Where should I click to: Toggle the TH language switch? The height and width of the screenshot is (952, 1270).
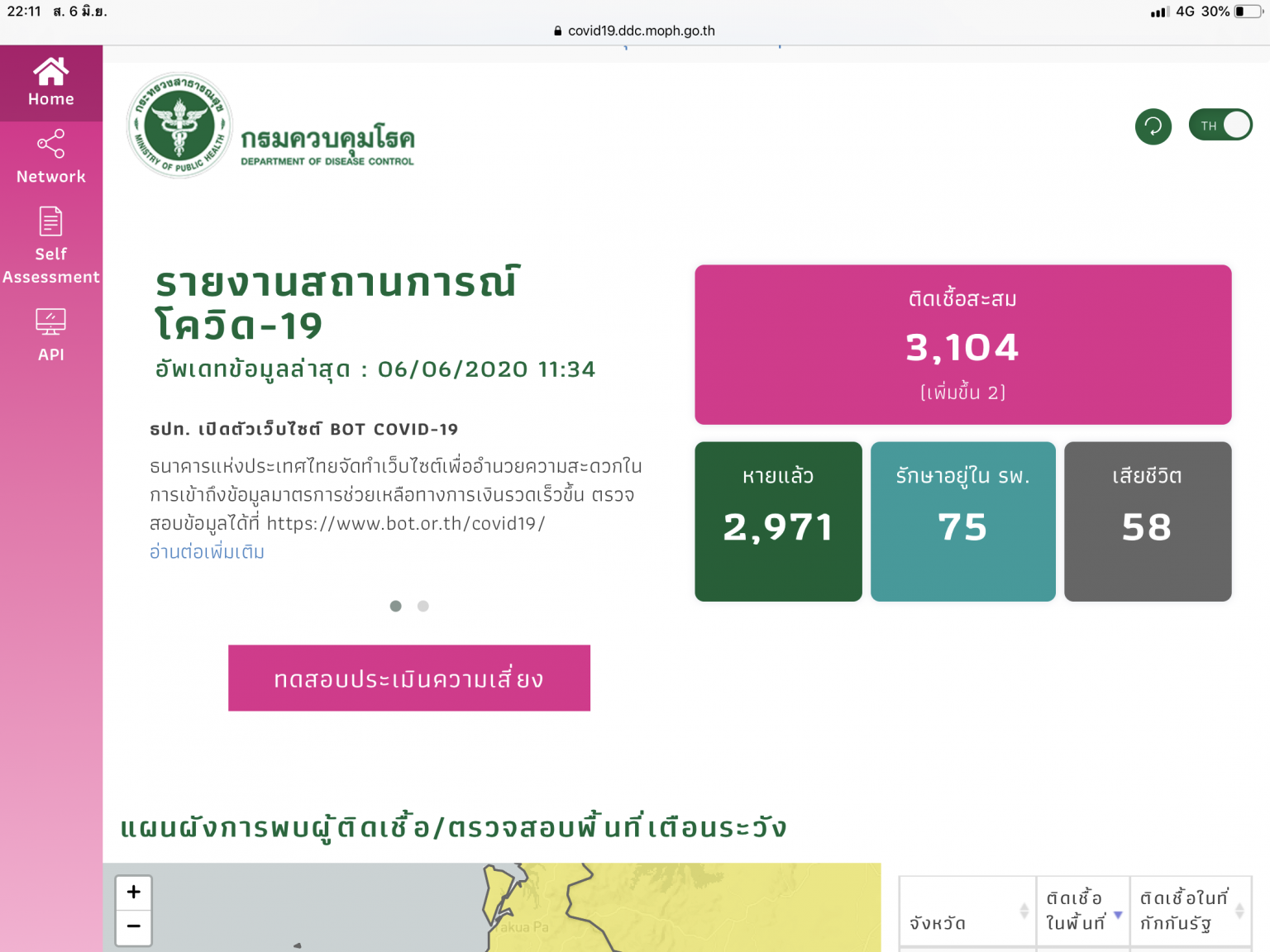(1220, 125)
